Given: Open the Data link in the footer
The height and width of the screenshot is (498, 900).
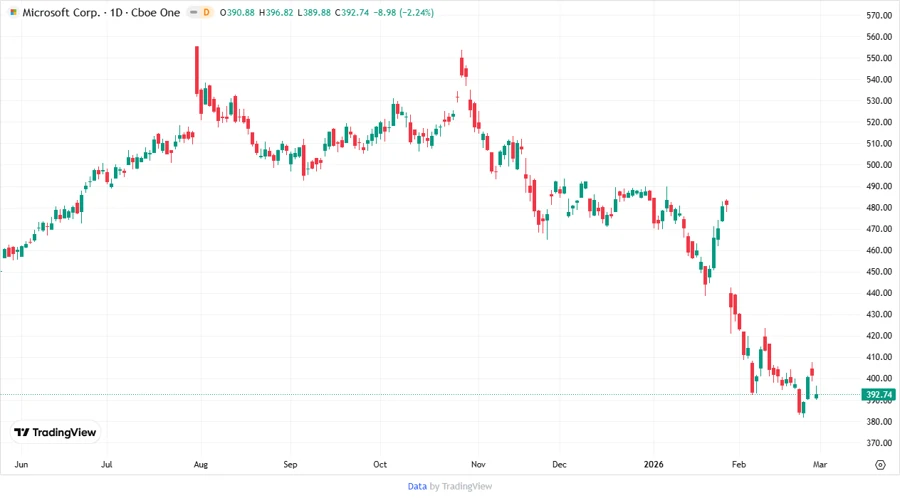Looking at the screenshot, I should click(417, 486).
